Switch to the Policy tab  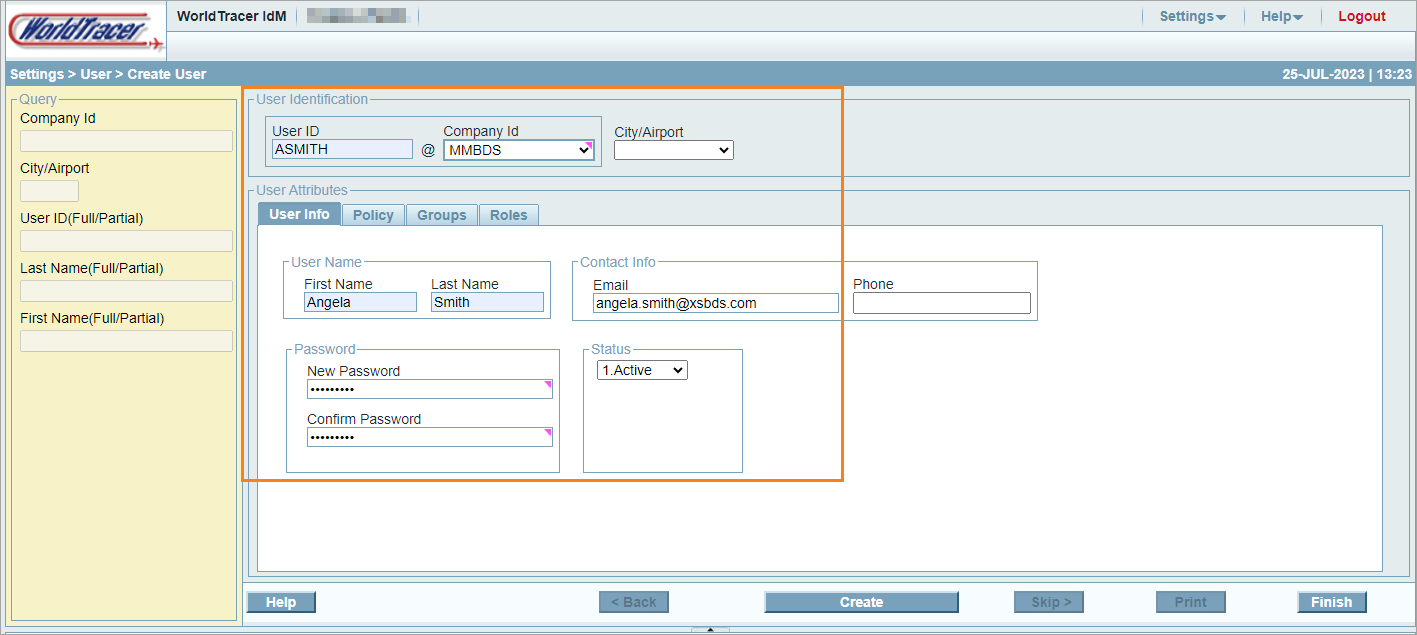[373, 215]
